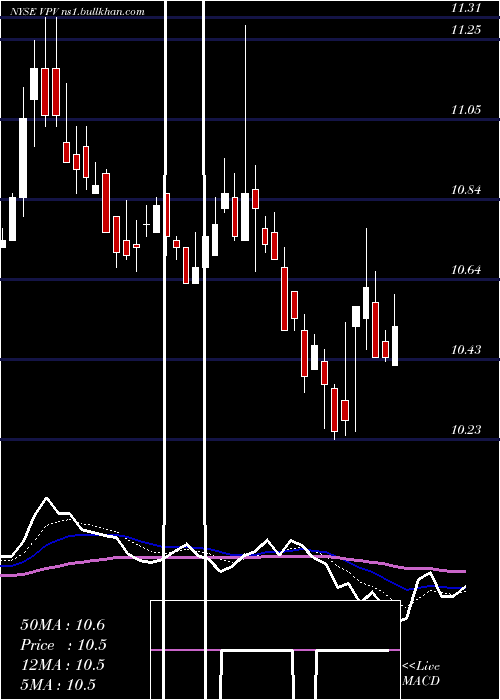Select the 11.25 price level label
The width and height of the screenshot is (500, 700).
point(466,30)
